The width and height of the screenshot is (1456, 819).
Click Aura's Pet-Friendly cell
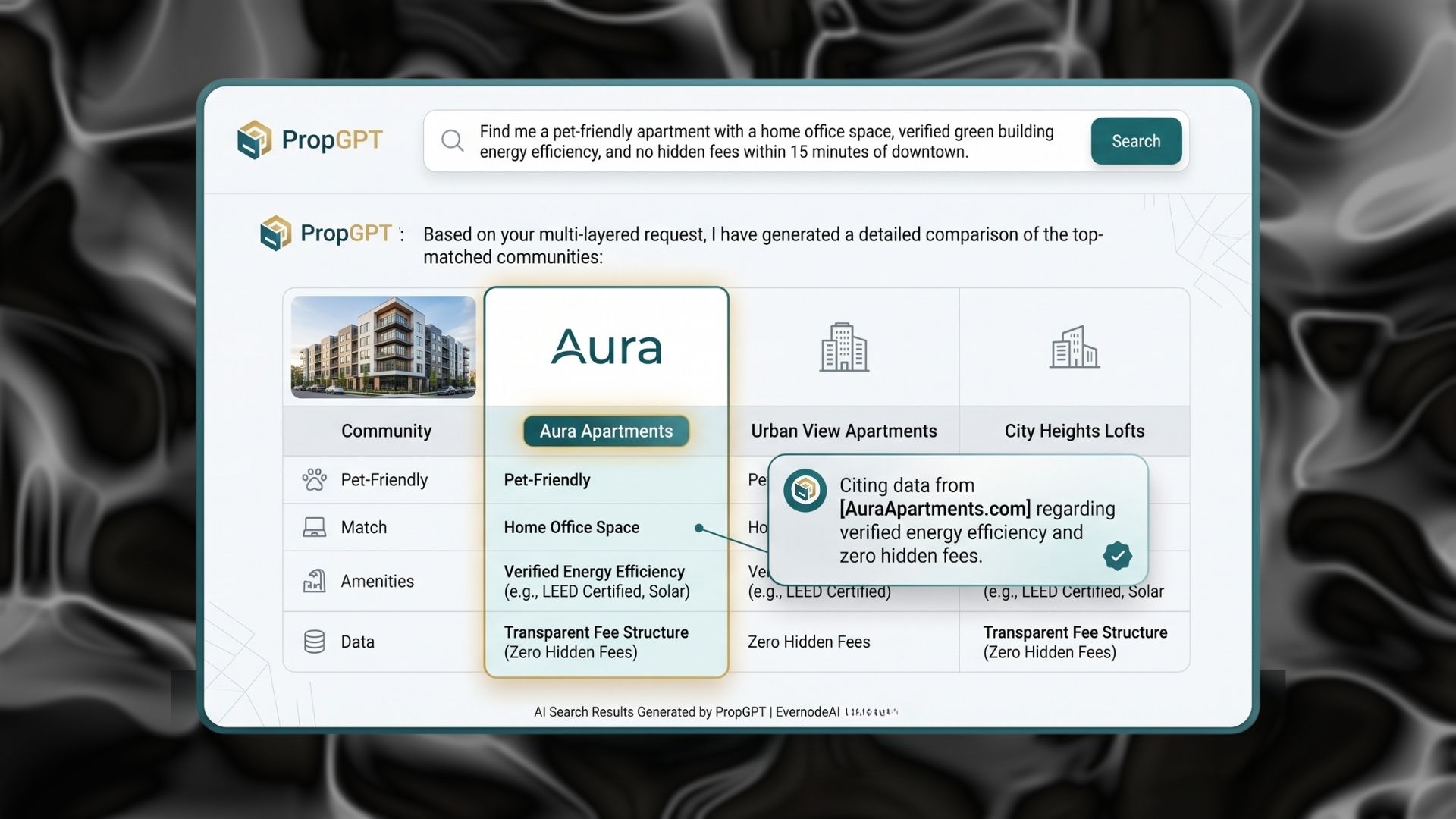606,479
